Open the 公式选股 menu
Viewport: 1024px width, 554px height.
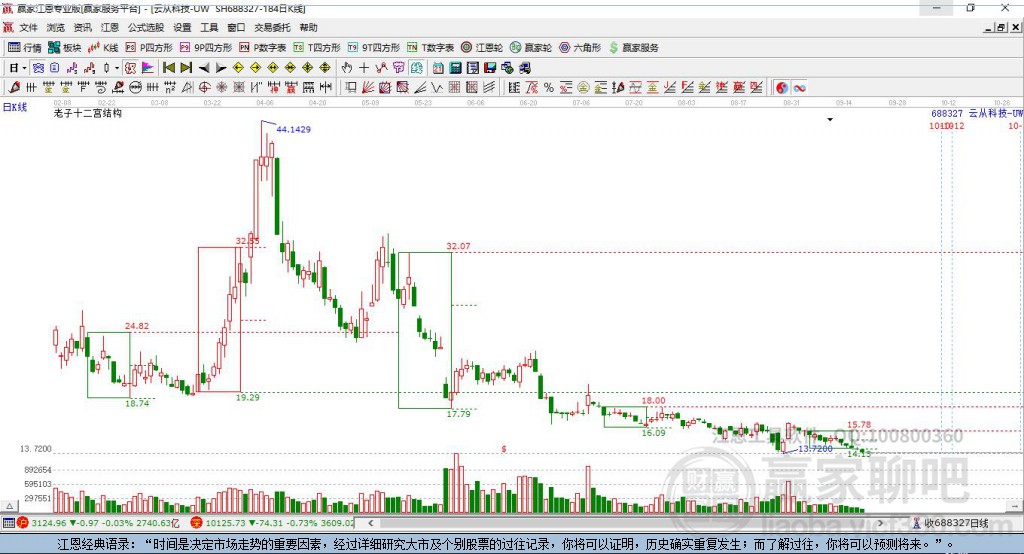[146, 27]
